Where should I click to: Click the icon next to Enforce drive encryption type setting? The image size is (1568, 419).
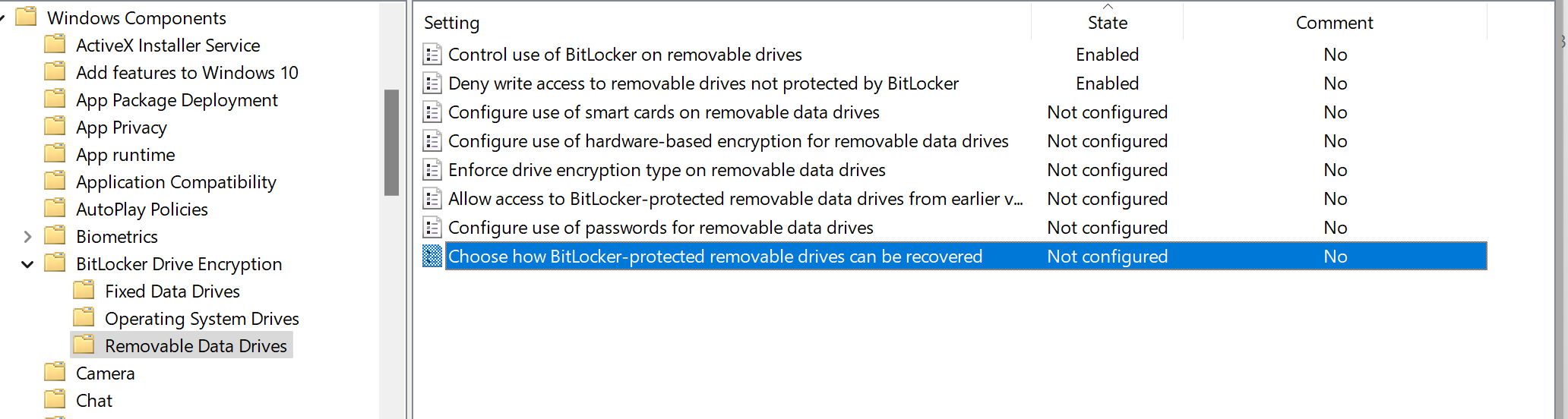pos(432,170)
